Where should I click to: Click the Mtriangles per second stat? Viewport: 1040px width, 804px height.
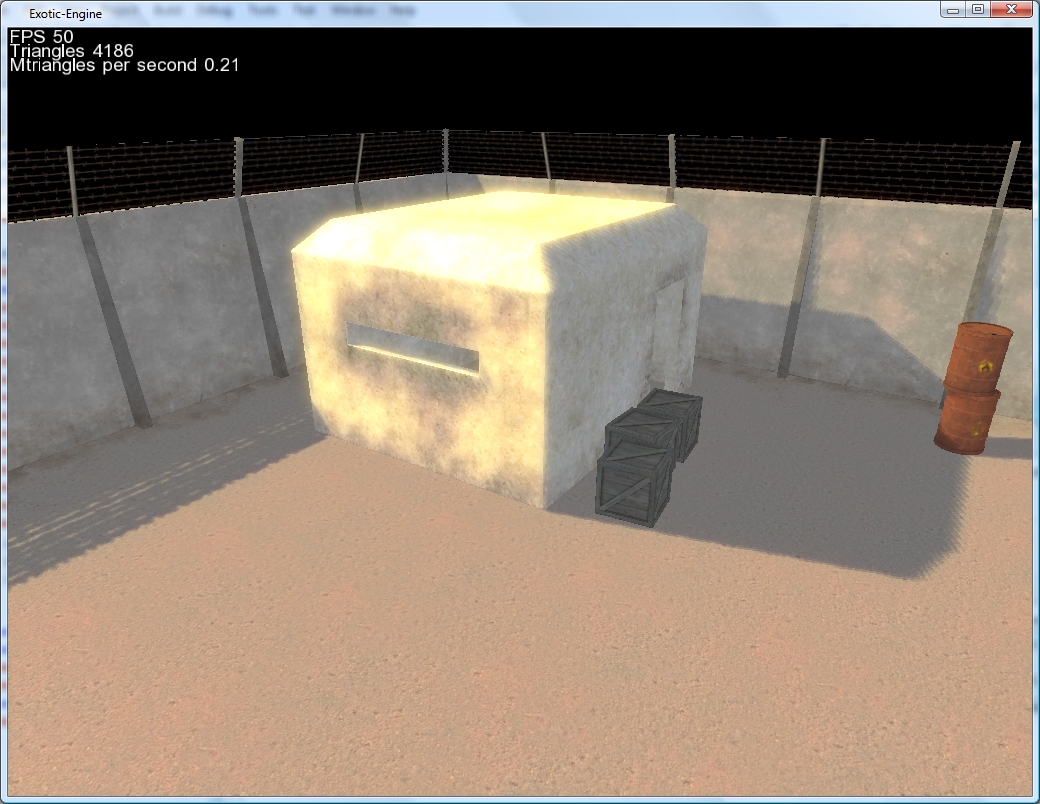[124, 65]
